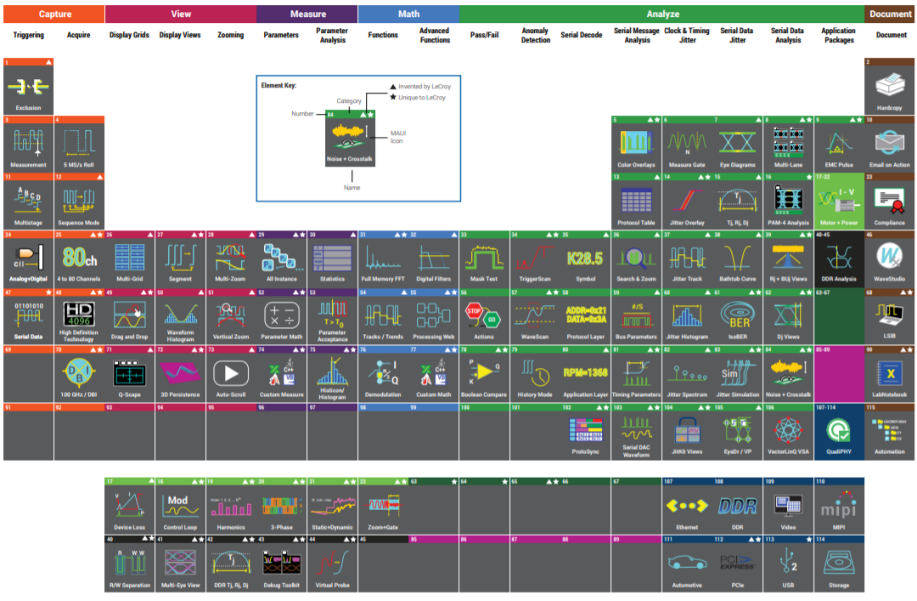Click the Auto-Scroll play icon
Viewport: 917px width, 601px height.
[x=231, y=374]
